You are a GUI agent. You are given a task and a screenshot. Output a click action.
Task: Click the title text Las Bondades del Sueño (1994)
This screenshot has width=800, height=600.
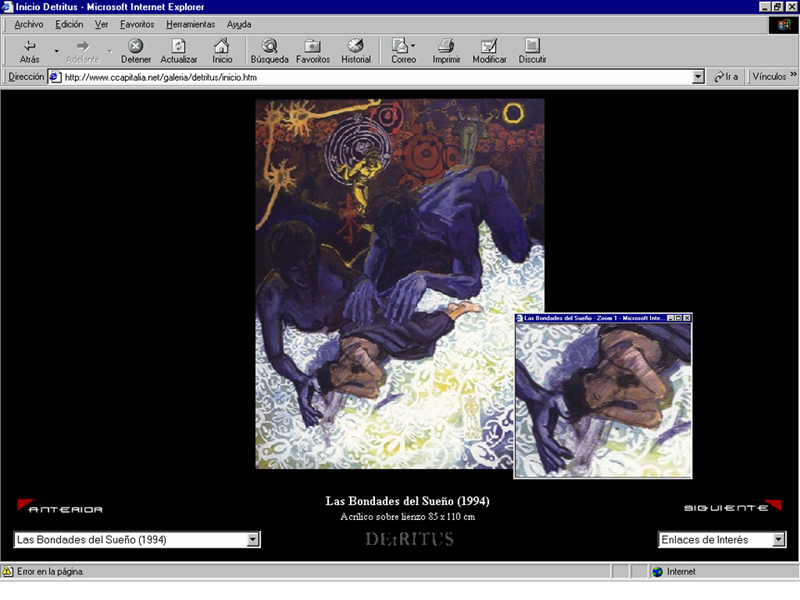click(x=408, y=501)
